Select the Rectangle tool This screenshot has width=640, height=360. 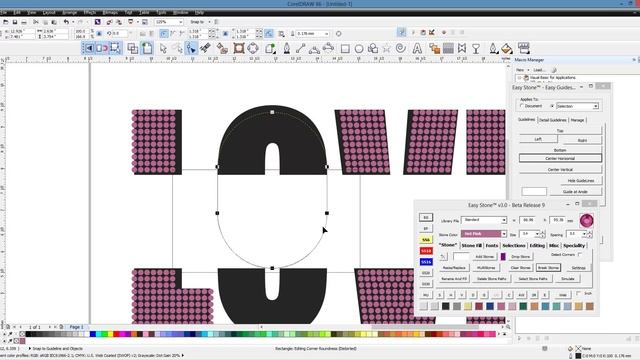345,49
